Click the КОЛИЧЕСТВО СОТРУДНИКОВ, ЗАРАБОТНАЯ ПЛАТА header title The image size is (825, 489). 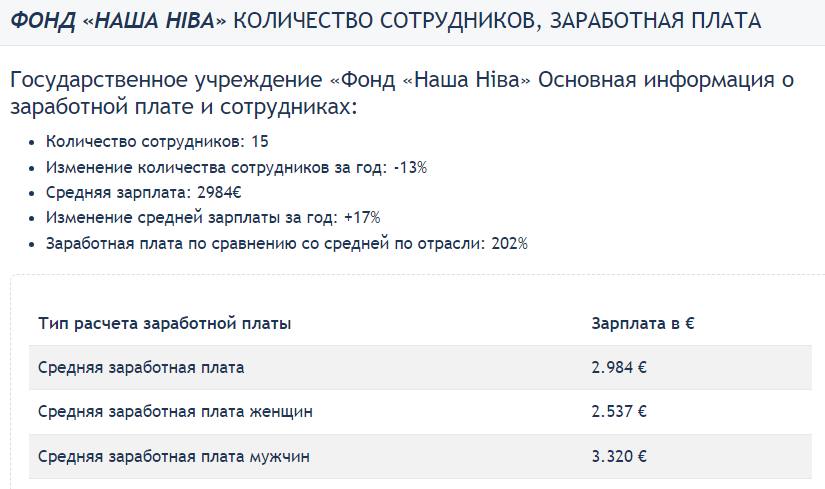(497, 22)
